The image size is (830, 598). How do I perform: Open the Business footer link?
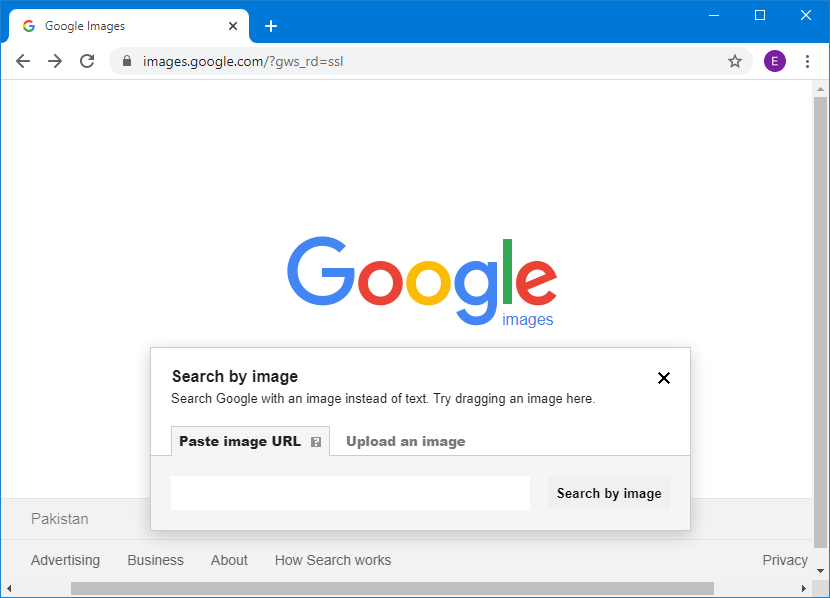pos(156,560)
